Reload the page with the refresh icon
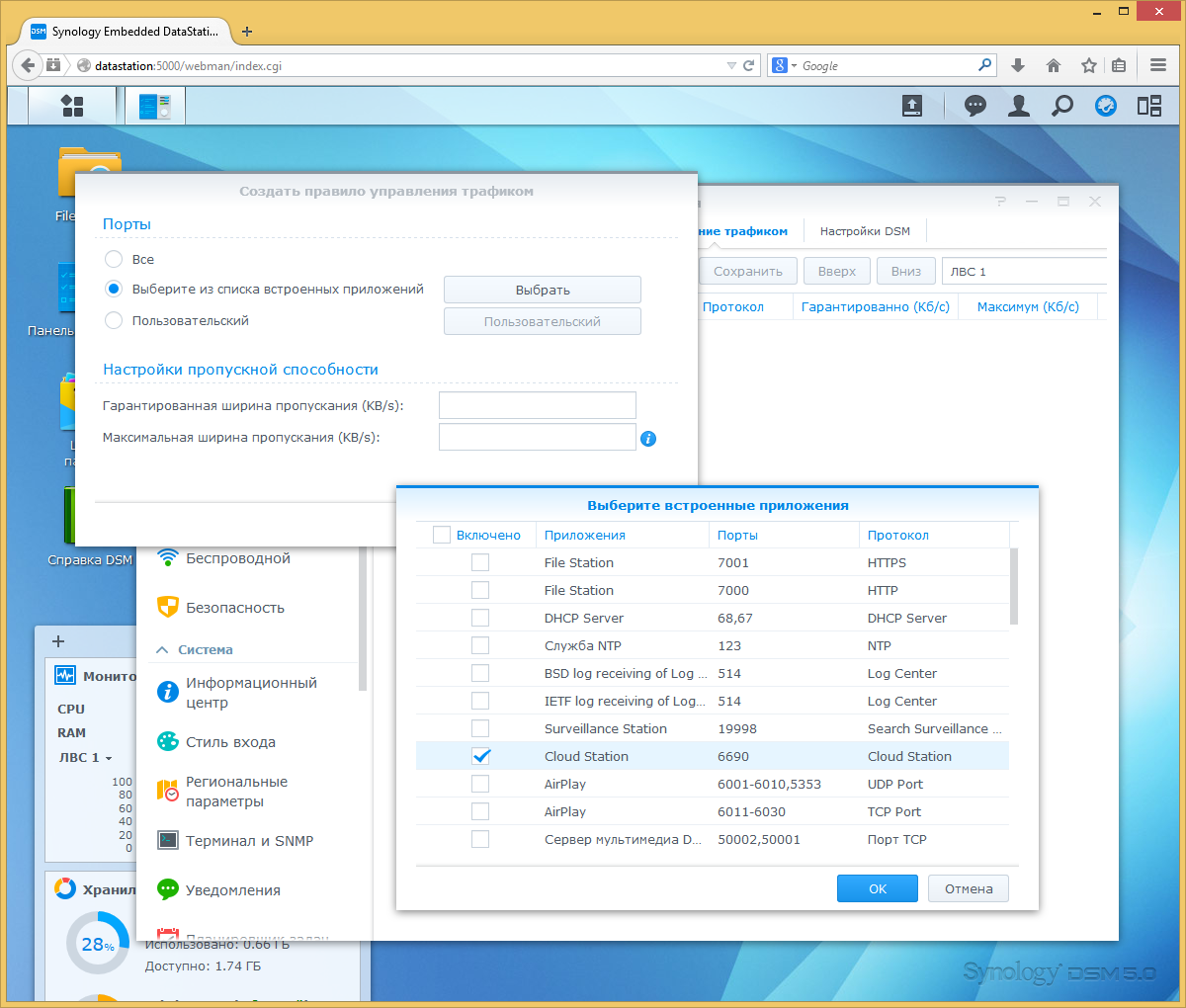This screenshot has height=1008, width=1186. pos(749,65)
